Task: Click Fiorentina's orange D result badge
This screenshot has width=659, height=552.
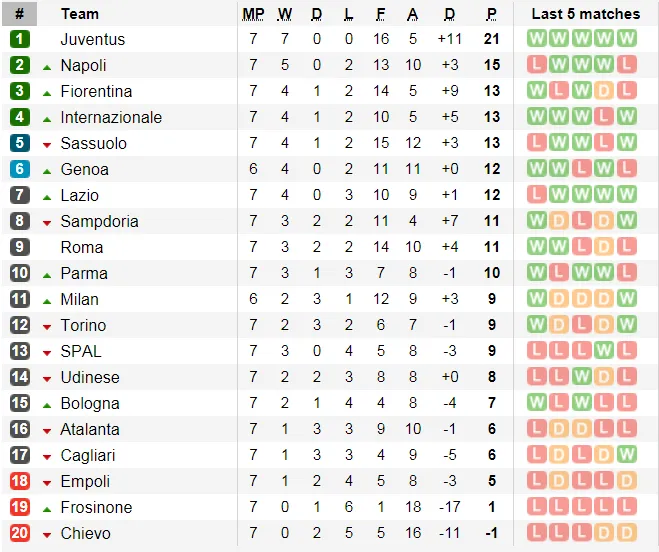Action: (605, 91)
